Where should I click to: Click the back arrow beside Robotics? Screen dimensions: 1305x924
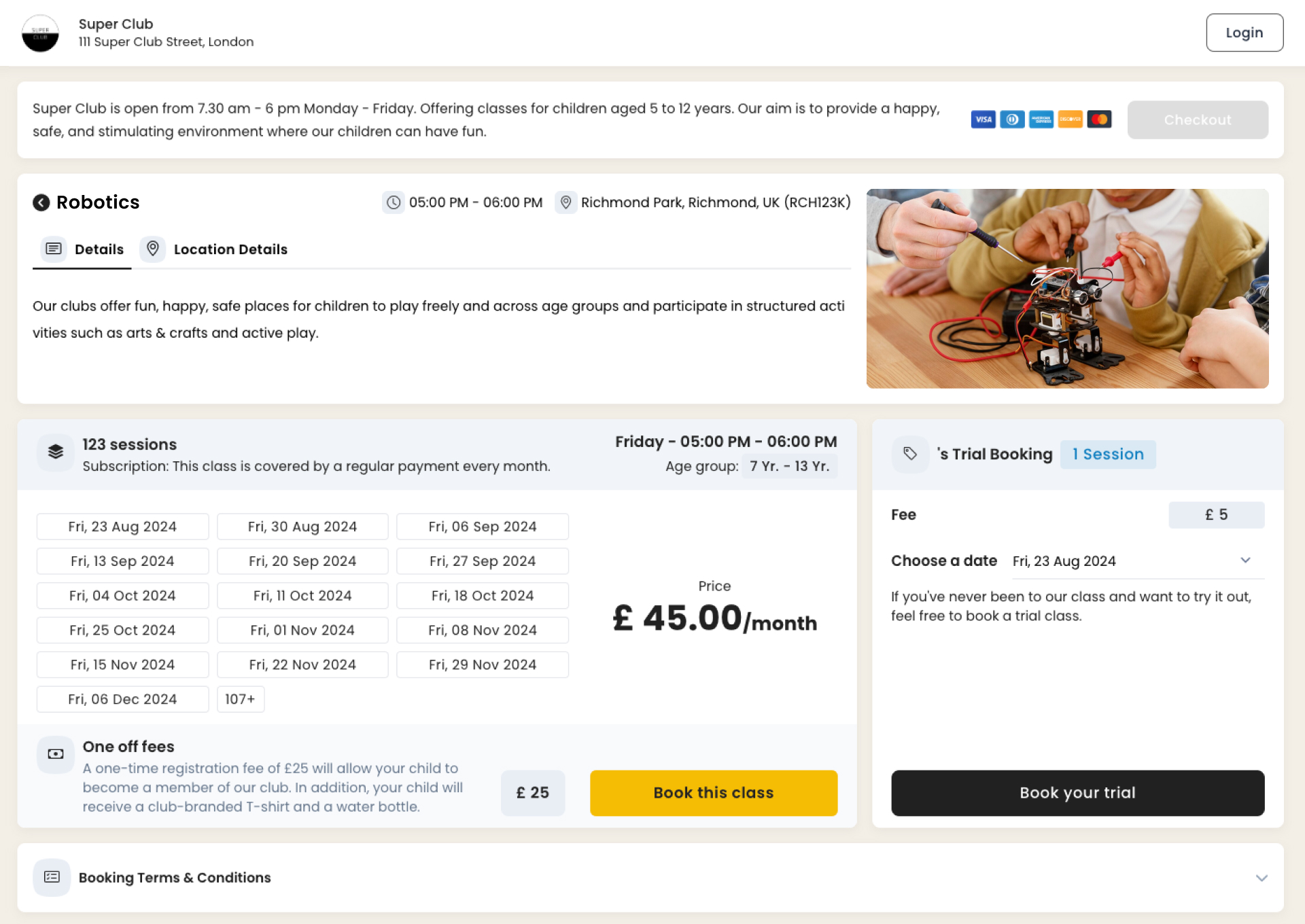pyautogui.click(x=41, y=202)
